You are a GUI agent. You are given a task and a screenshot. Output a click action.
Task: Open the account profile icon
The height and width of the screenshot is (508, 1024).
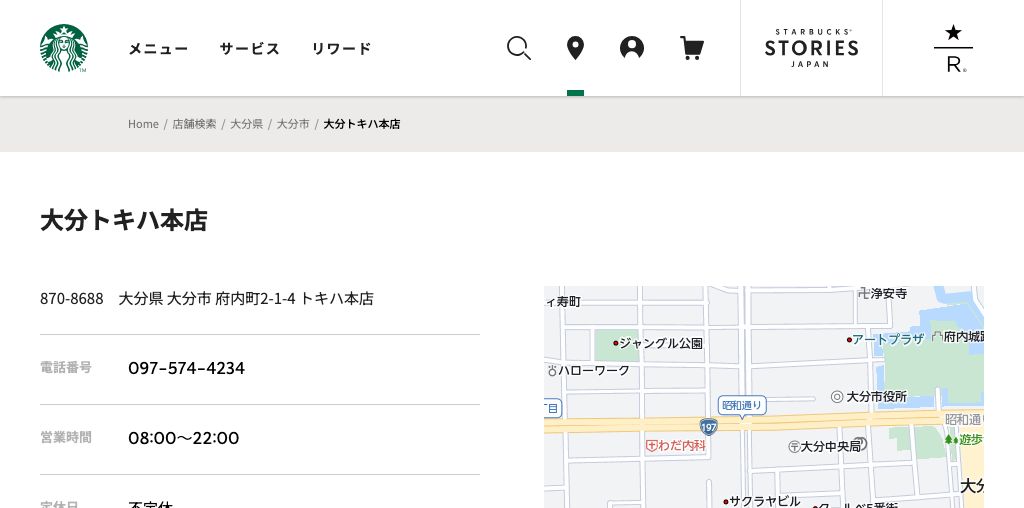coord(632,48)
